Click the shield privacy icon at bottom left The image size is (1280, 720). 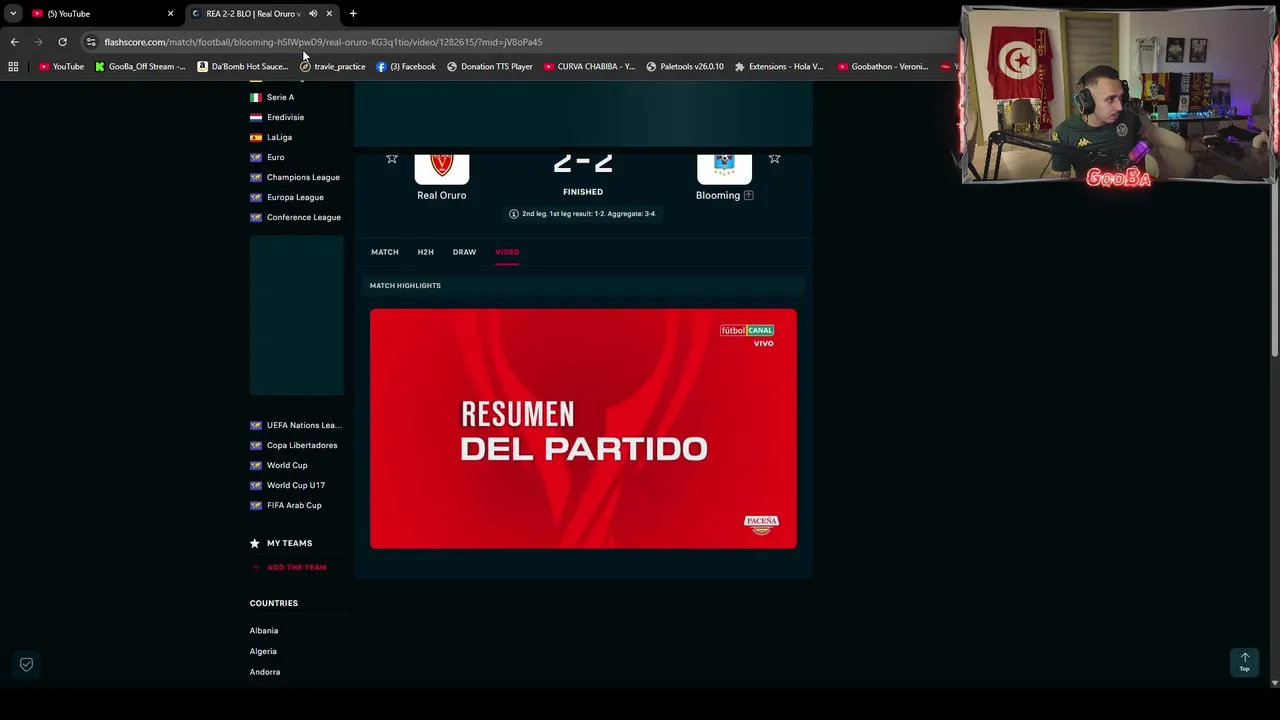coord(27,664)
